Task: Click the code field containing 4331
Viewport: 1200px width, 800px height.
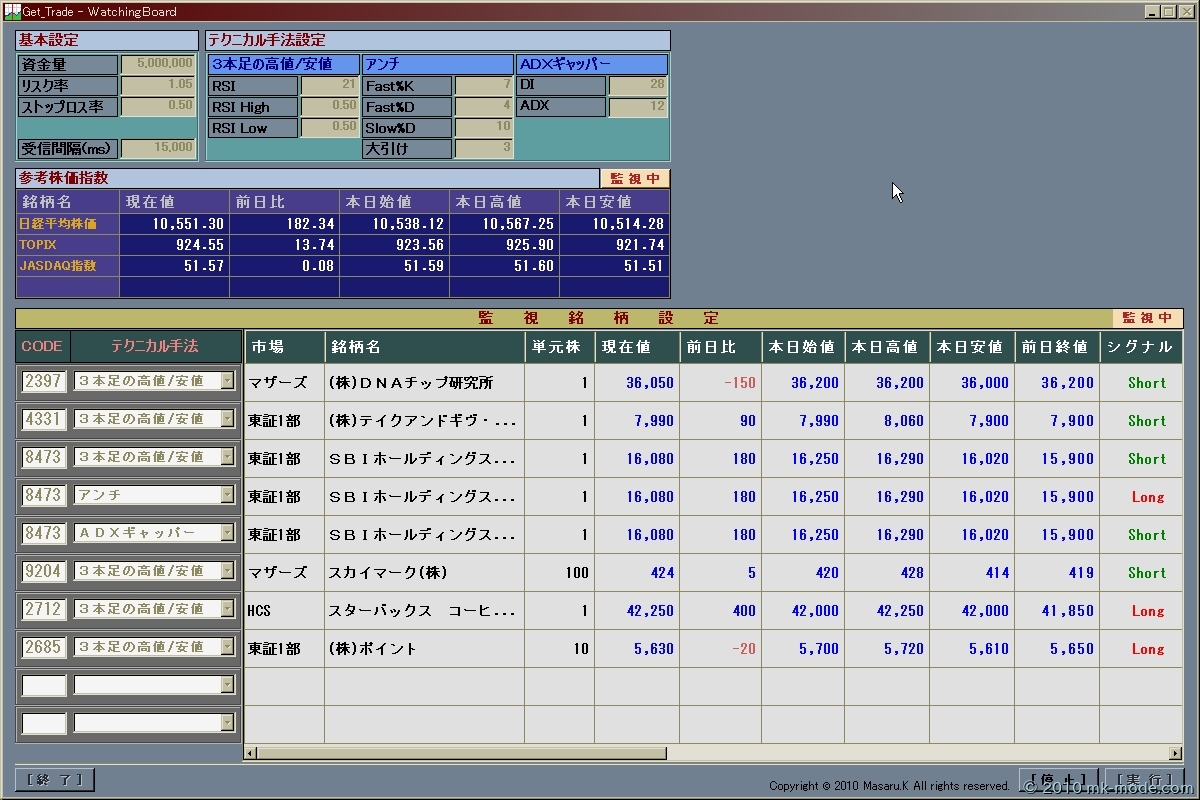Action: [x=44, y=419]
